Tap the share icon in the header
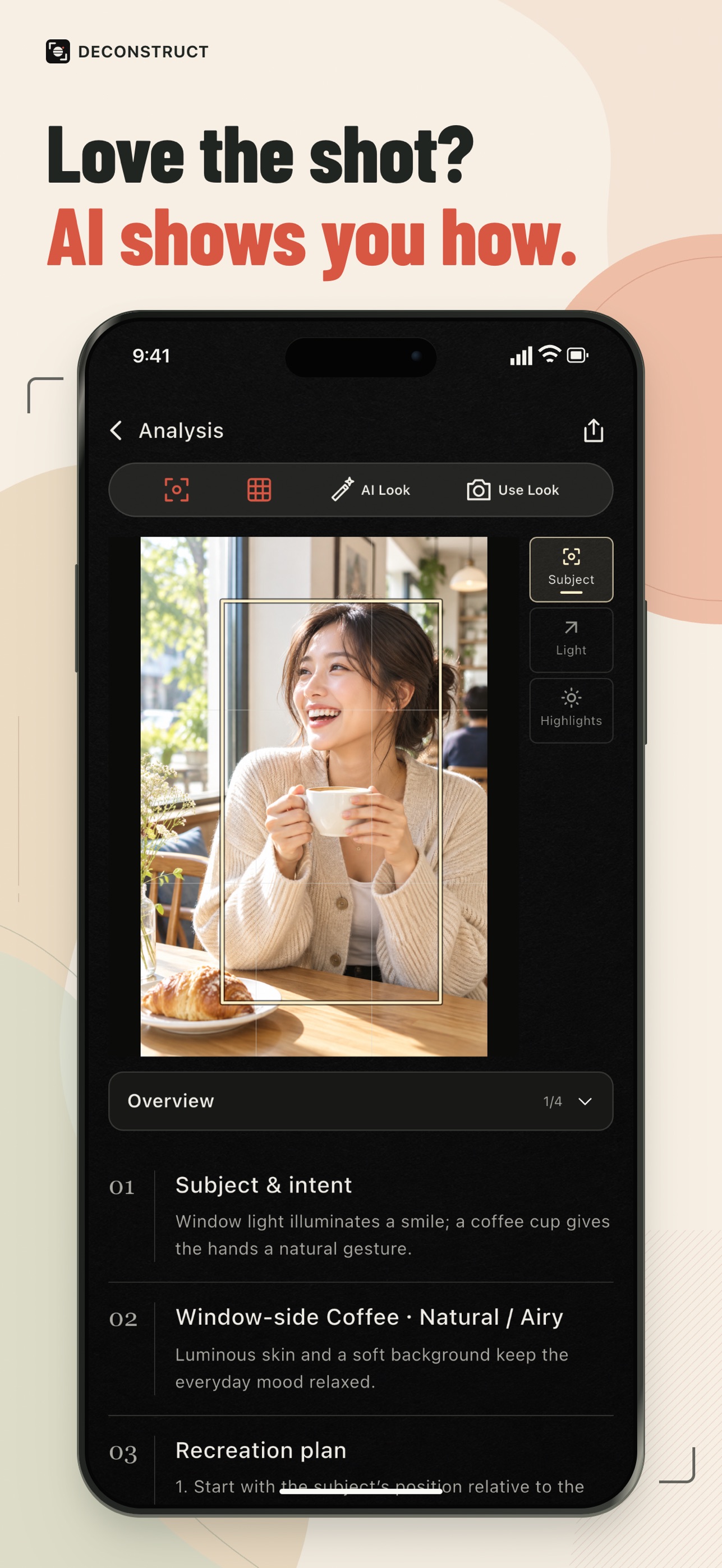Viewport: 722px width, 1568px height. point(593,430)
